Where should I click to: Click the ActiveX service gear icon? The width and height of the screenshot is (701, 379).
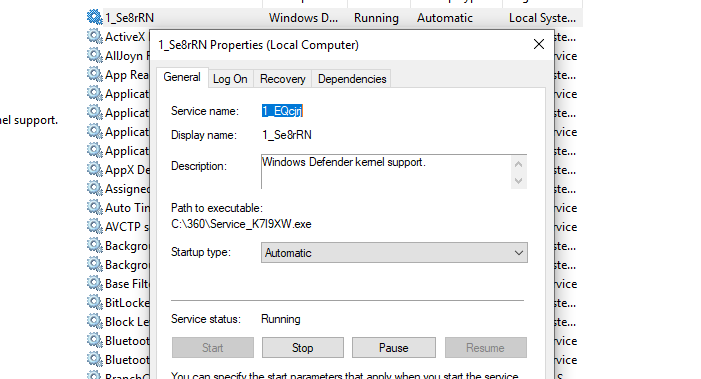pyautogui.click(x=94, y=36)
